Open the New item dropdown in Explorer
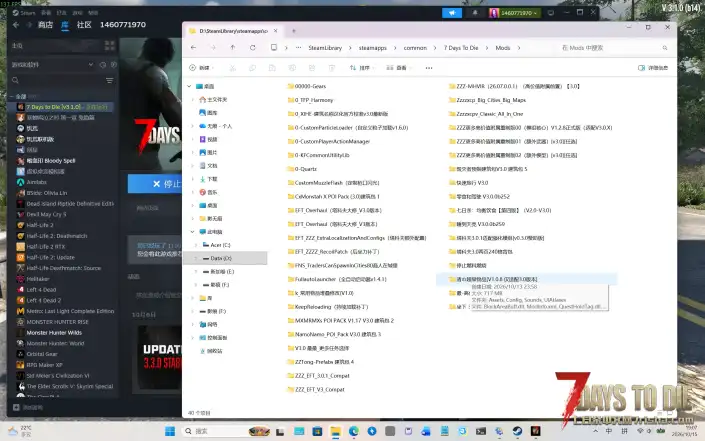This screenshot has width=705, height=441. pos(201,68)
